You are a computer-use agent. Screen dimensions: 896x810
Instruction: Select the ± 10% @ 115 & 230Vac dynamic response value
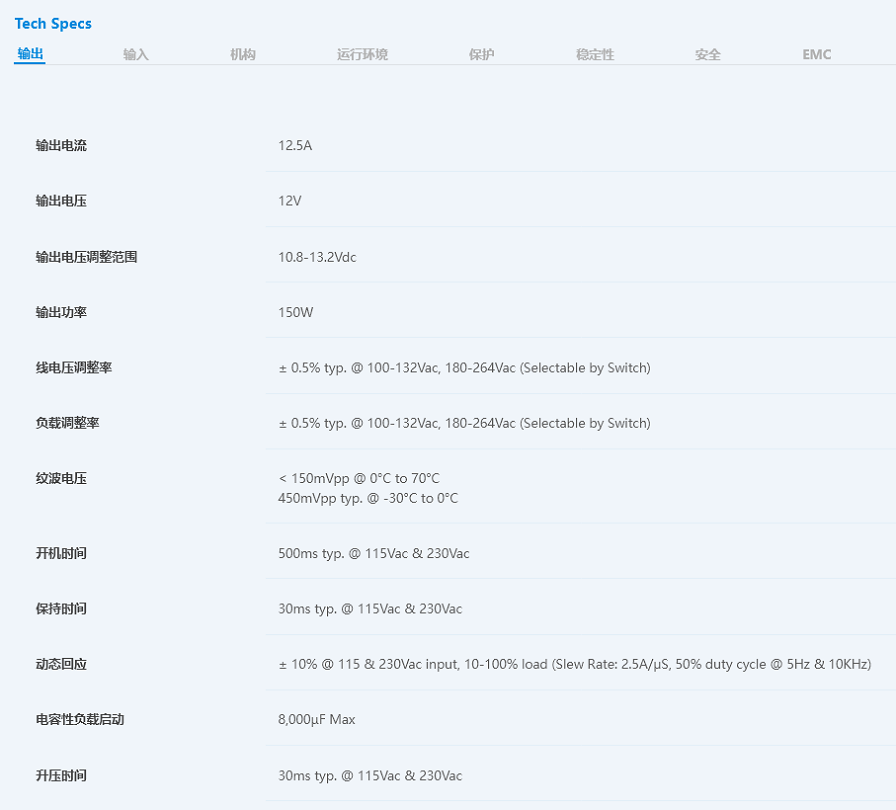point(575,664)
